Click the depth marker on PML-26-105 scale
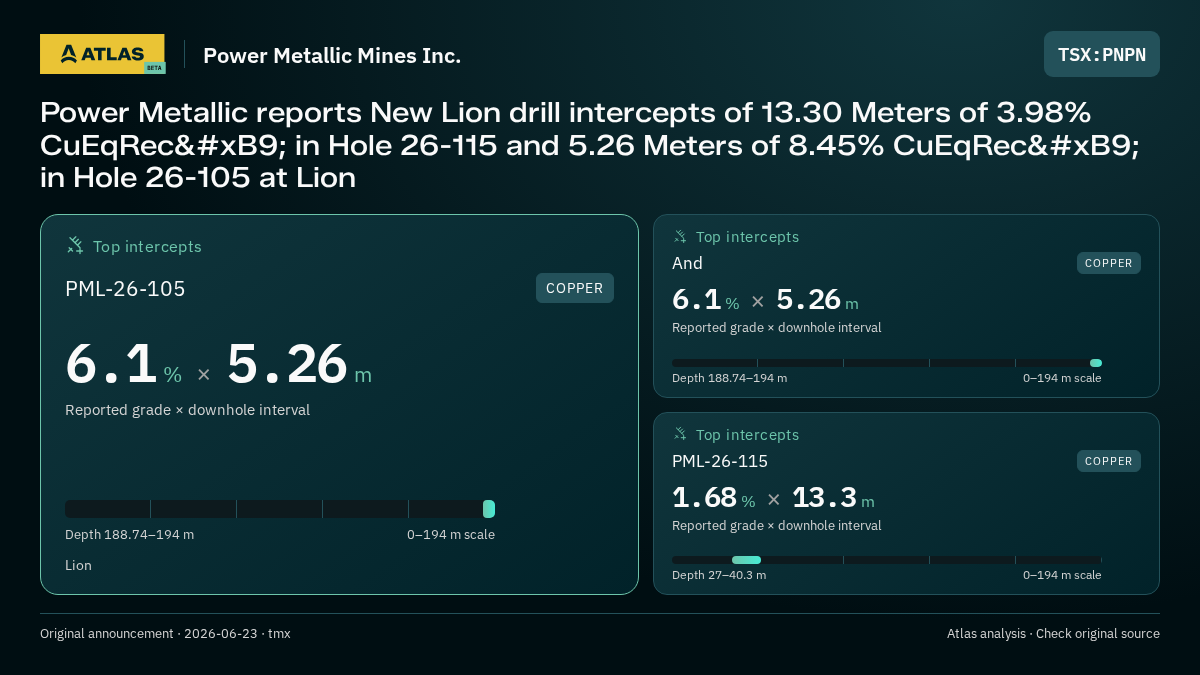 pyautogui.click(x=489, y=509)
